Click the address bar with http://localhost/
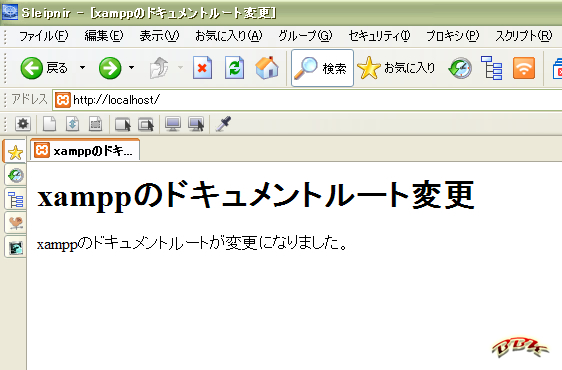The width and height of the screenshot is (562, 370). (x=308, y=100)
